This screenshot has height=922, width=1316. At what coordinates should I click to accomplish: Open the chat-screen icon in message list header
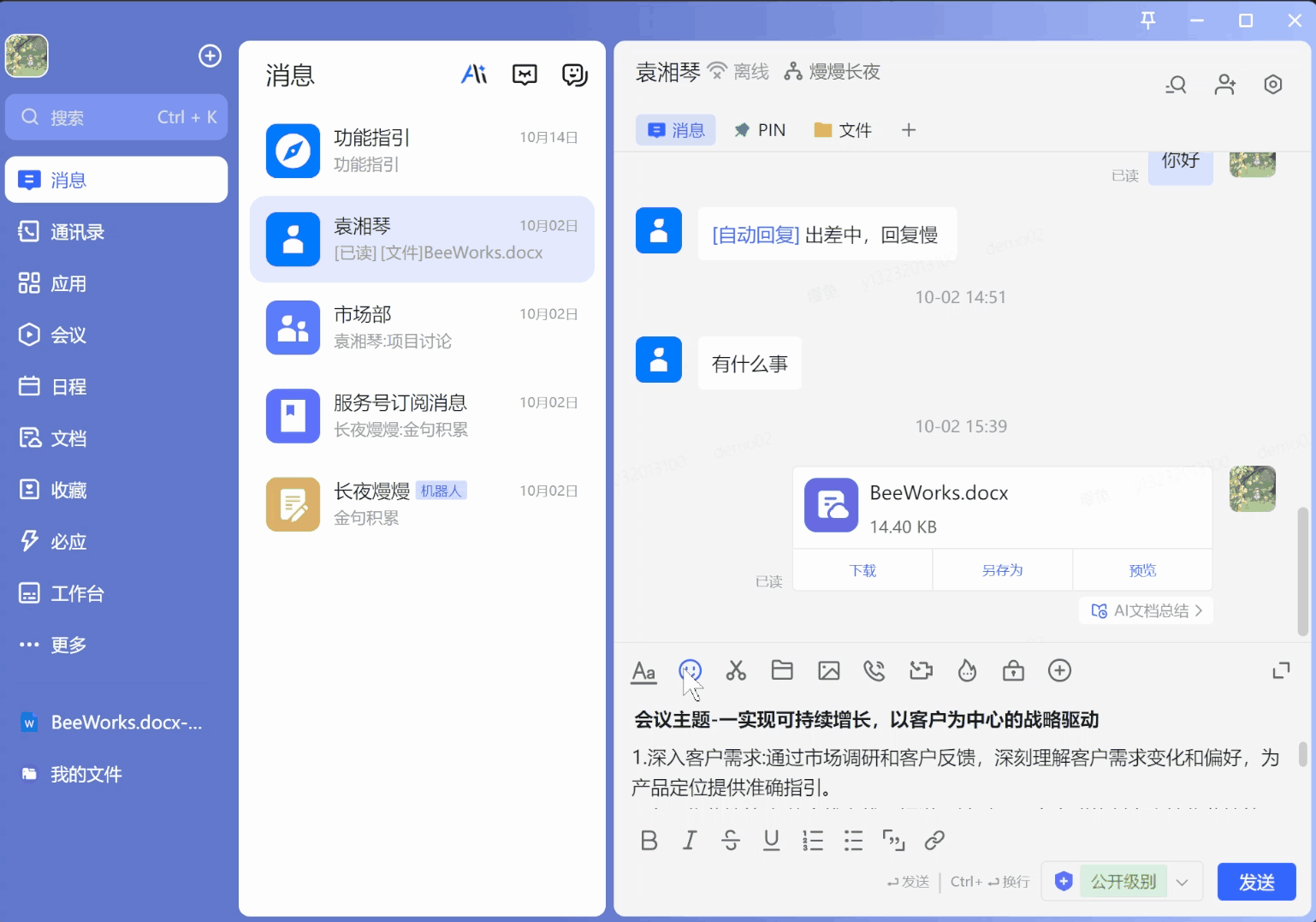525,74
